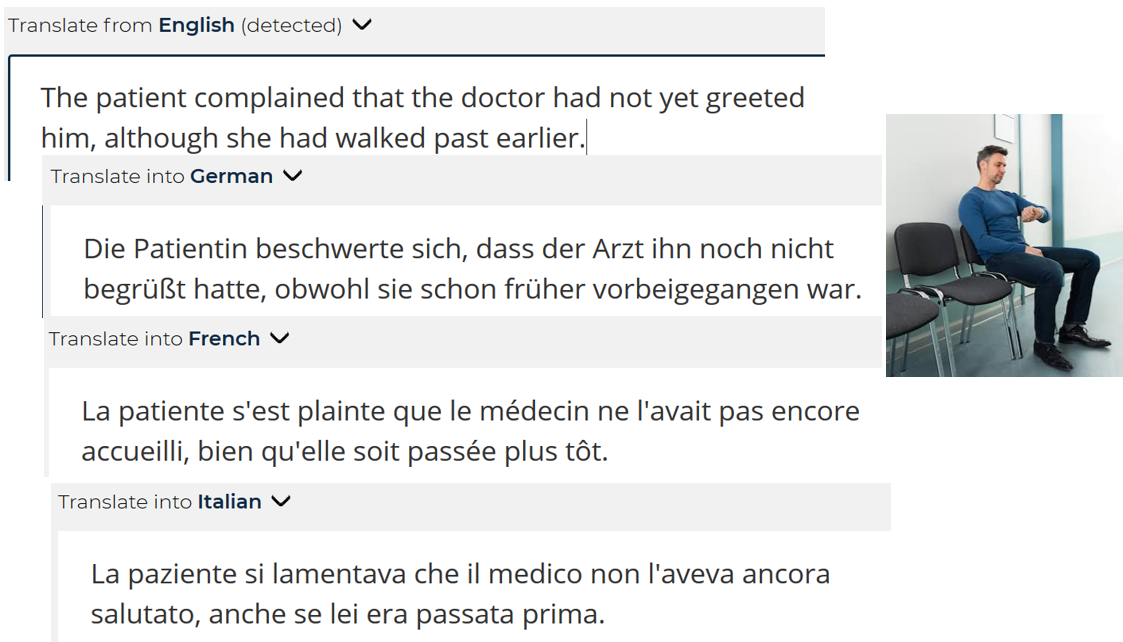Expand the German target language chevron
1123x642 pixels.
coord(293,176)
